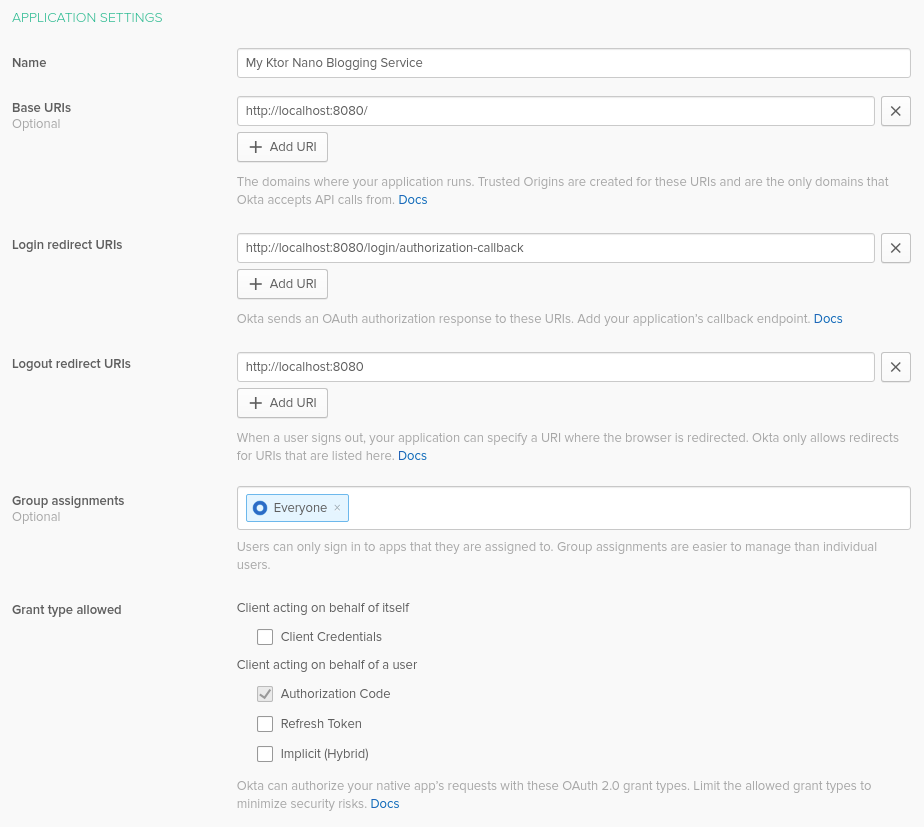Add another URI under Base URIs
Screen dimensions: 924x827
point(282,147)
